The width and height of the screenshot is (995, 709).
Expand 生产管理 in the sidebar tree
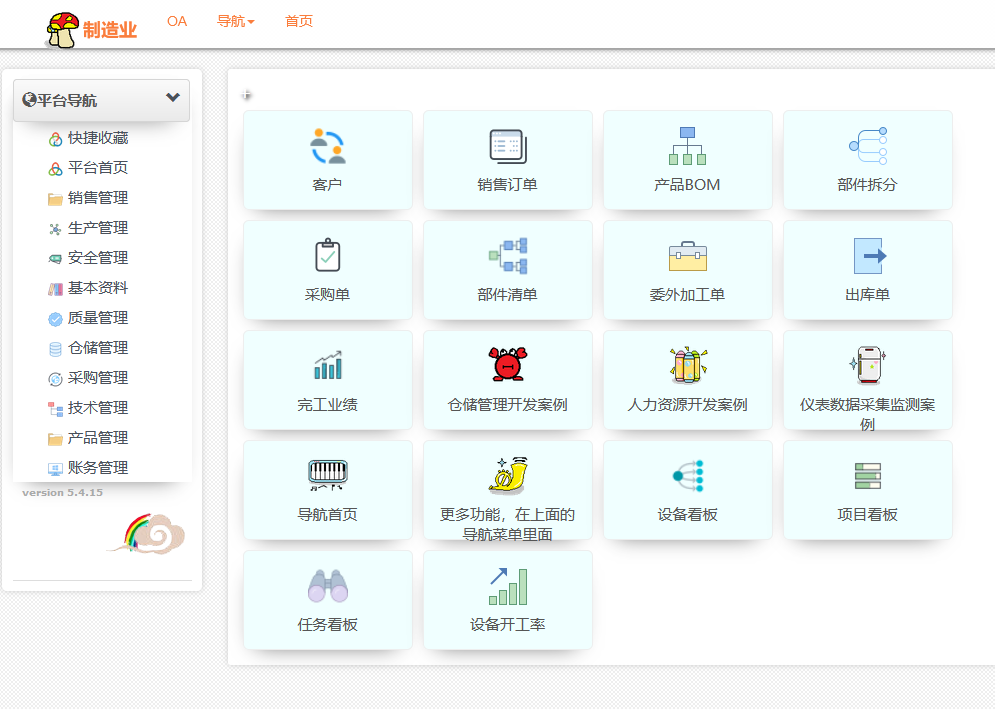(97, 228)
